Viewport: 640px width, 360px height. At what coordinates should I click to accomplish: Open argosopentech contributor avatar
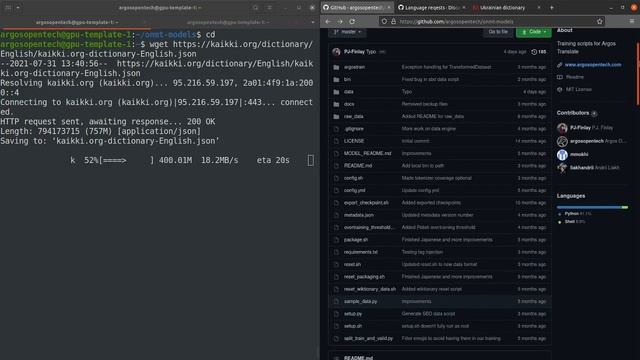point(562,141)
